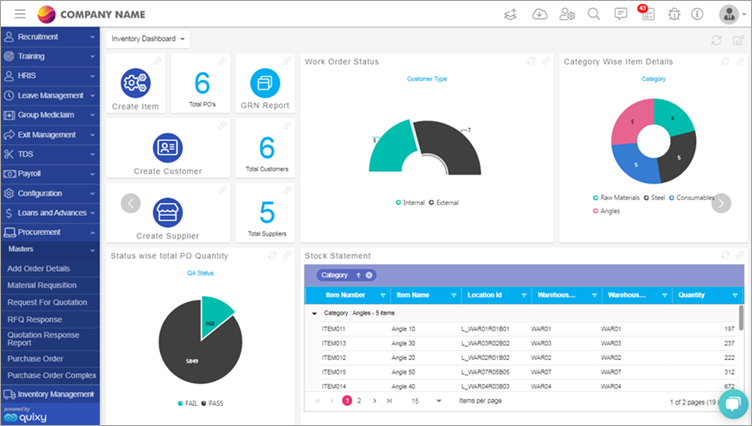This screenshot has height=426, width=752.
Task: Collapse the Category Angles group row
Action: click(315, 313)
